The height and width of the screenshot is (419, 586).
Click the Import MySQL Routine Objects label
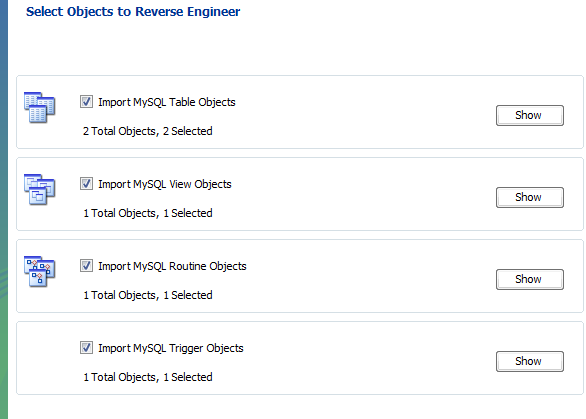coord(172,266)
